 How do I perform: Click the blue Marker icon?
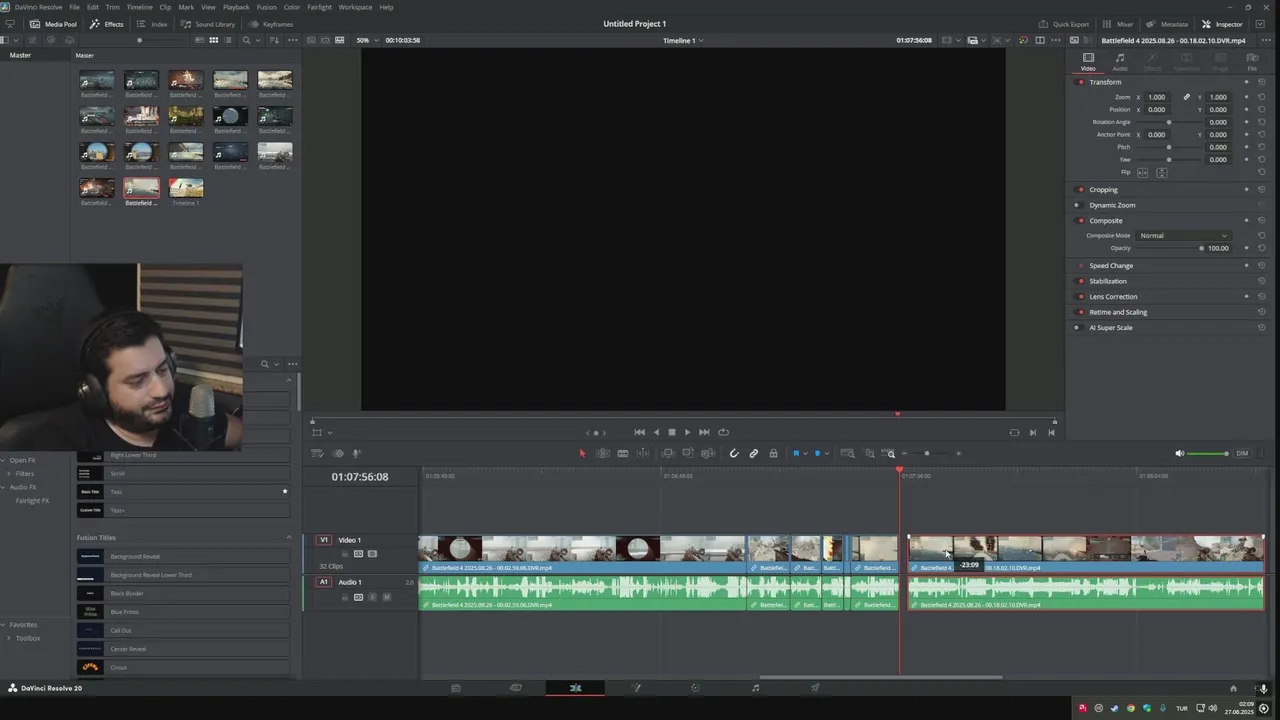click(817, 453)
